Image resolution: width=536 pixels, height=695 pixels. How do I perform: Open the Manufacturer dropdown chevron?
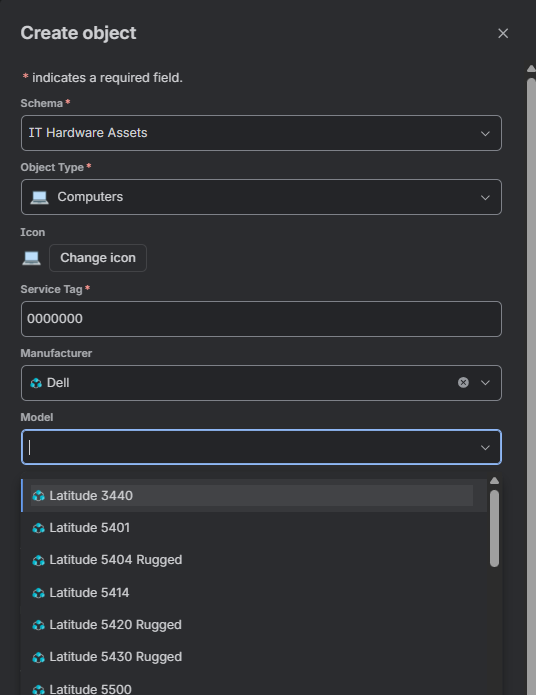485,383
